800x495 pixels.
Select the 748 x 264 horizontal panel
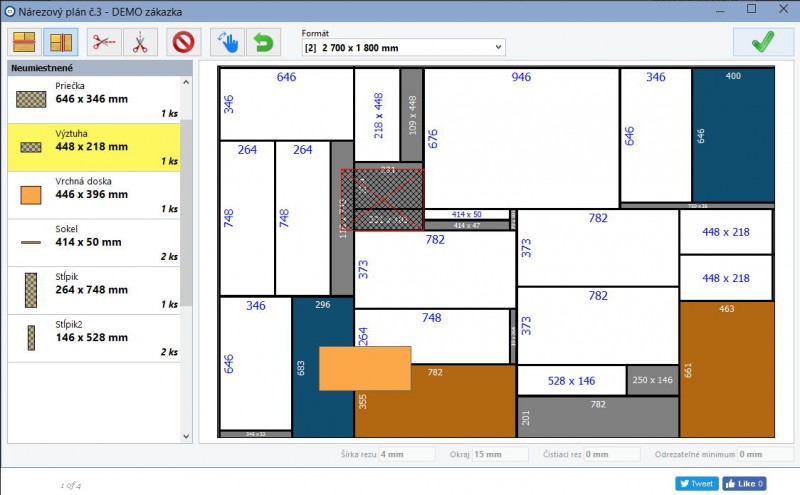[432, 336]
